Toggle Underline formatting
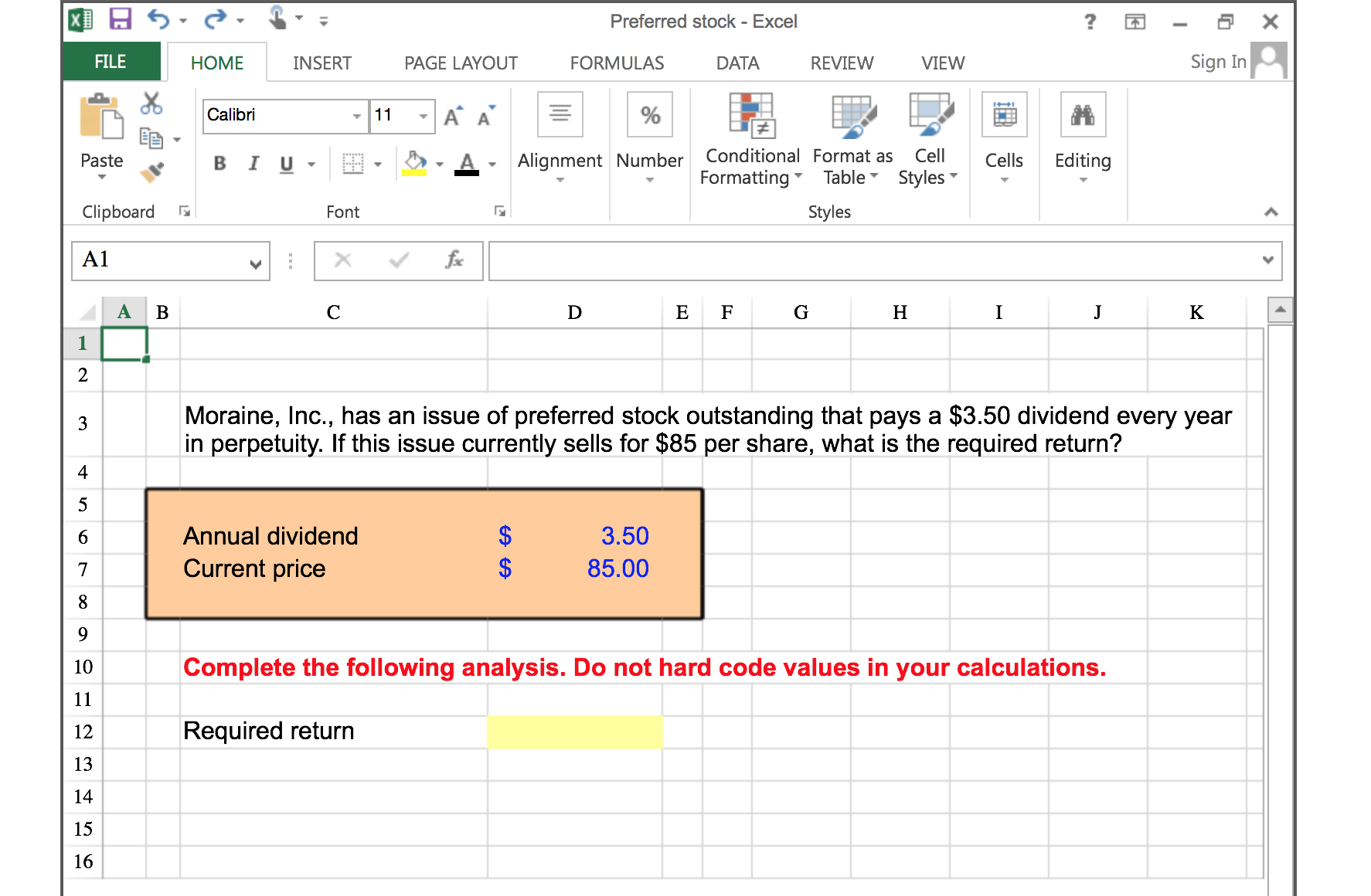 [285, 163]
